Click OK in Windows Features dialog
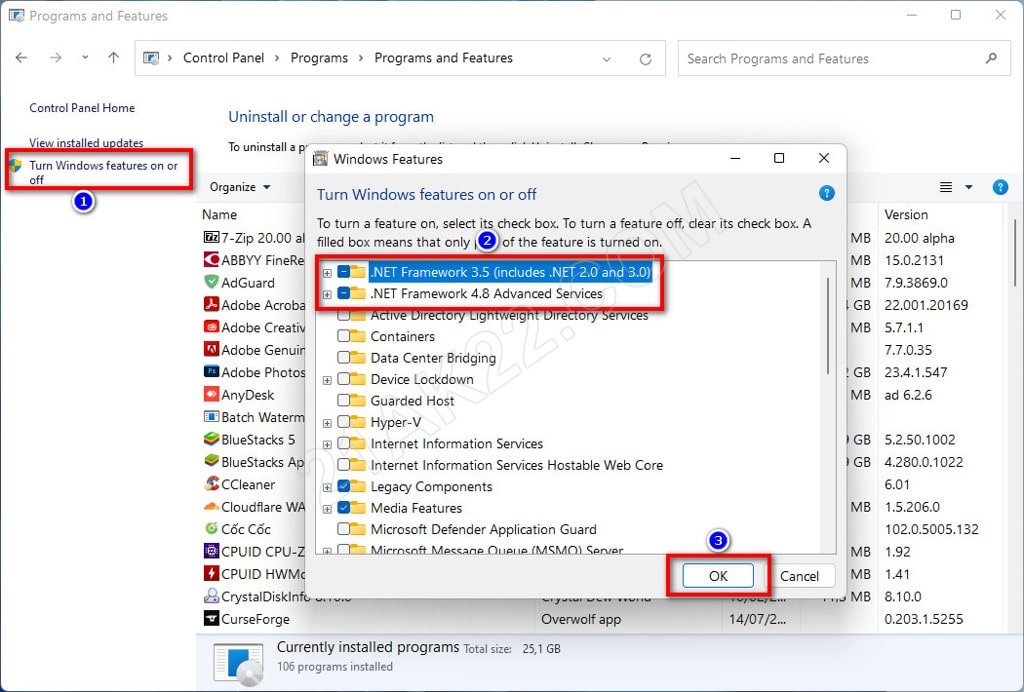This screenshot has width=1024, height=692. [x=718, y=576]
